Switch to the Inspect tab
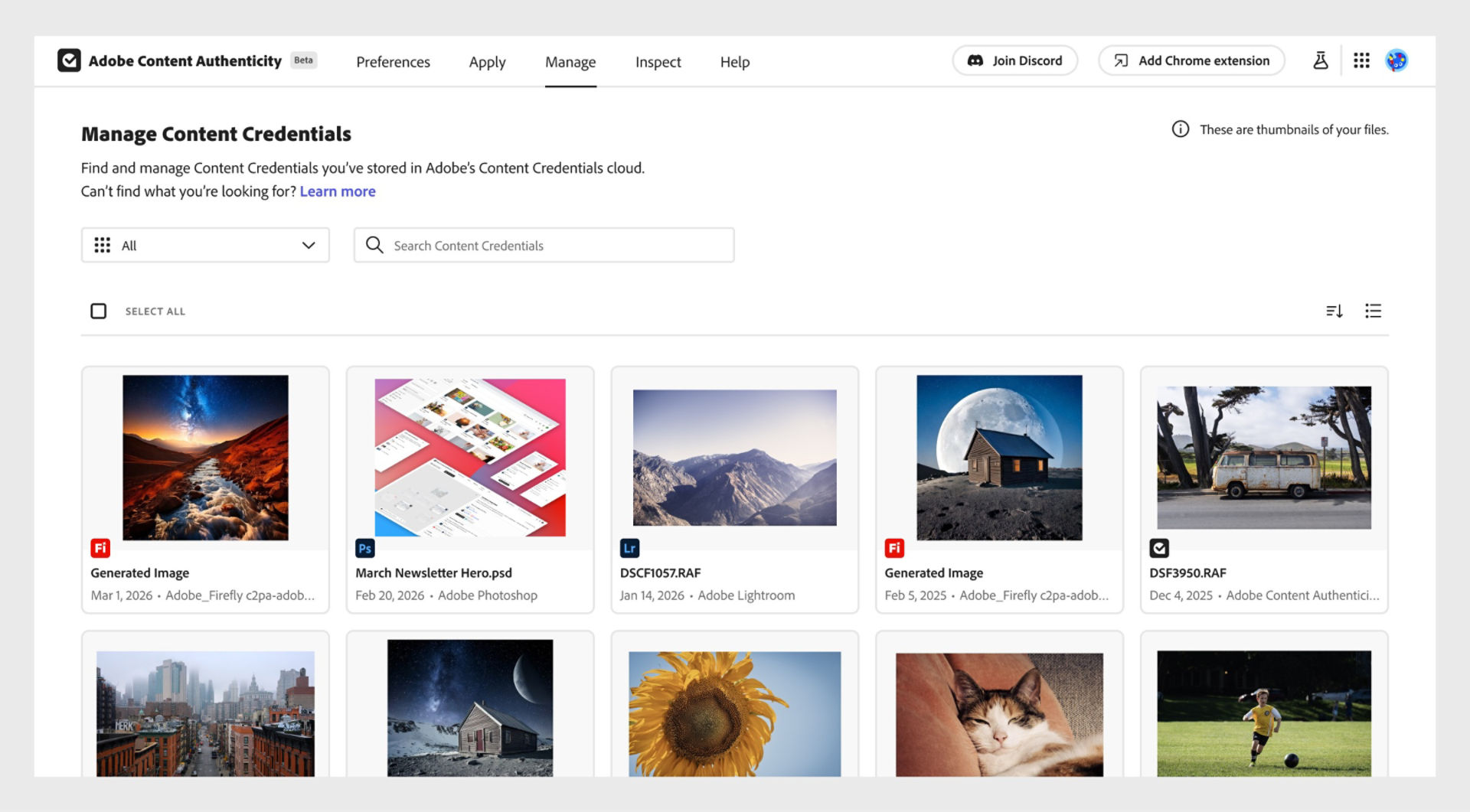 pos(657,62)
